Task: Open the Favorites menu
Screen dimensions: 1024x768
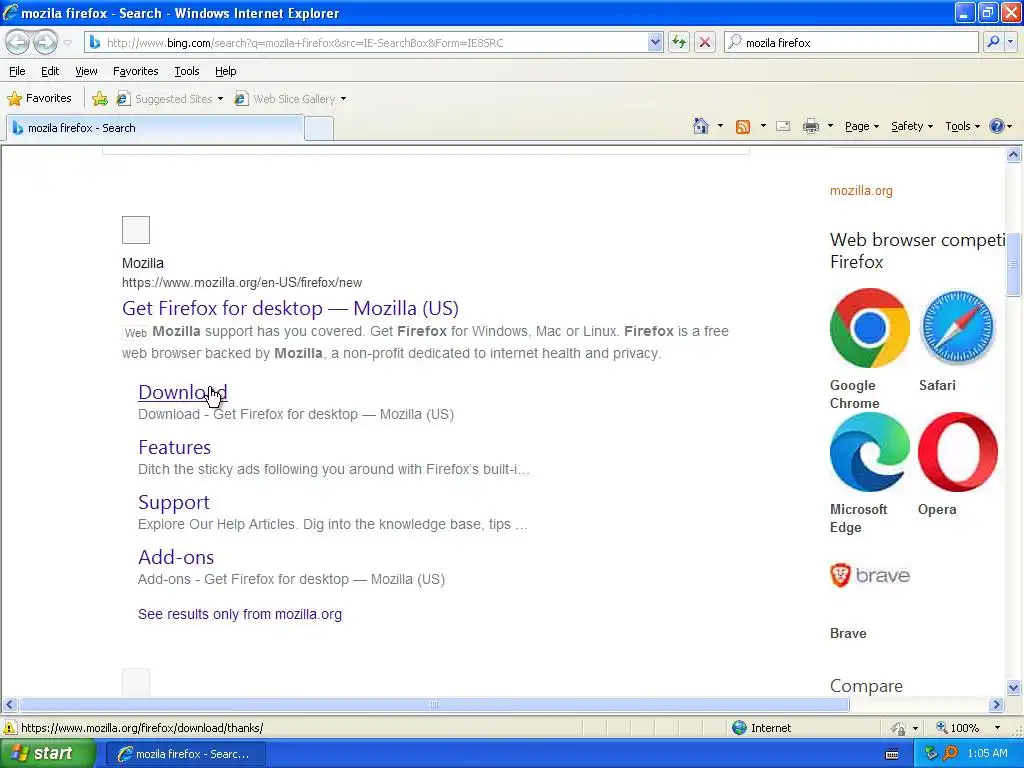Action: [x=135, y=71]
